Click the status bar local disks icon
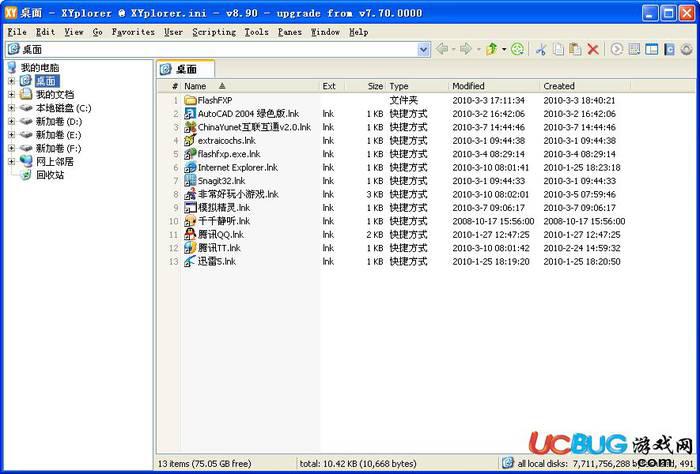 click(508, 463)
